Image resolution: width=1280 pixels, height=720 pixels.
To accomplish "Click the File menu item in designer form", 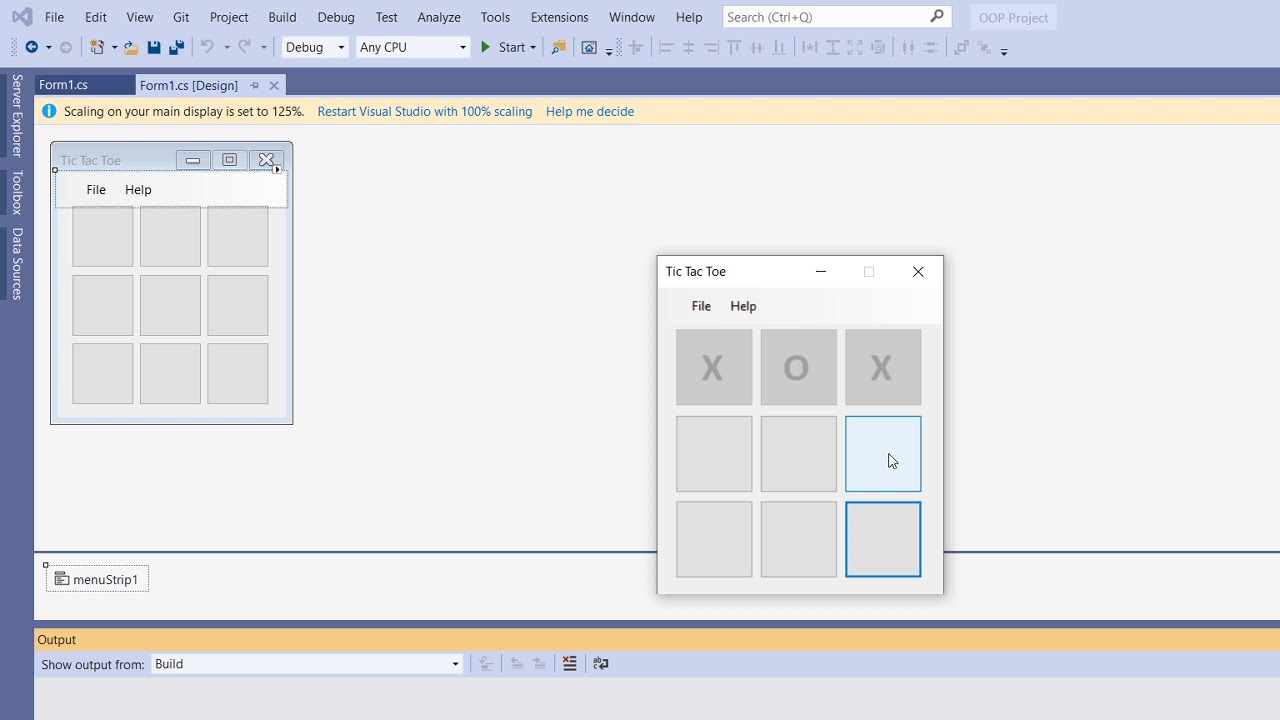I will coord(96,190).
